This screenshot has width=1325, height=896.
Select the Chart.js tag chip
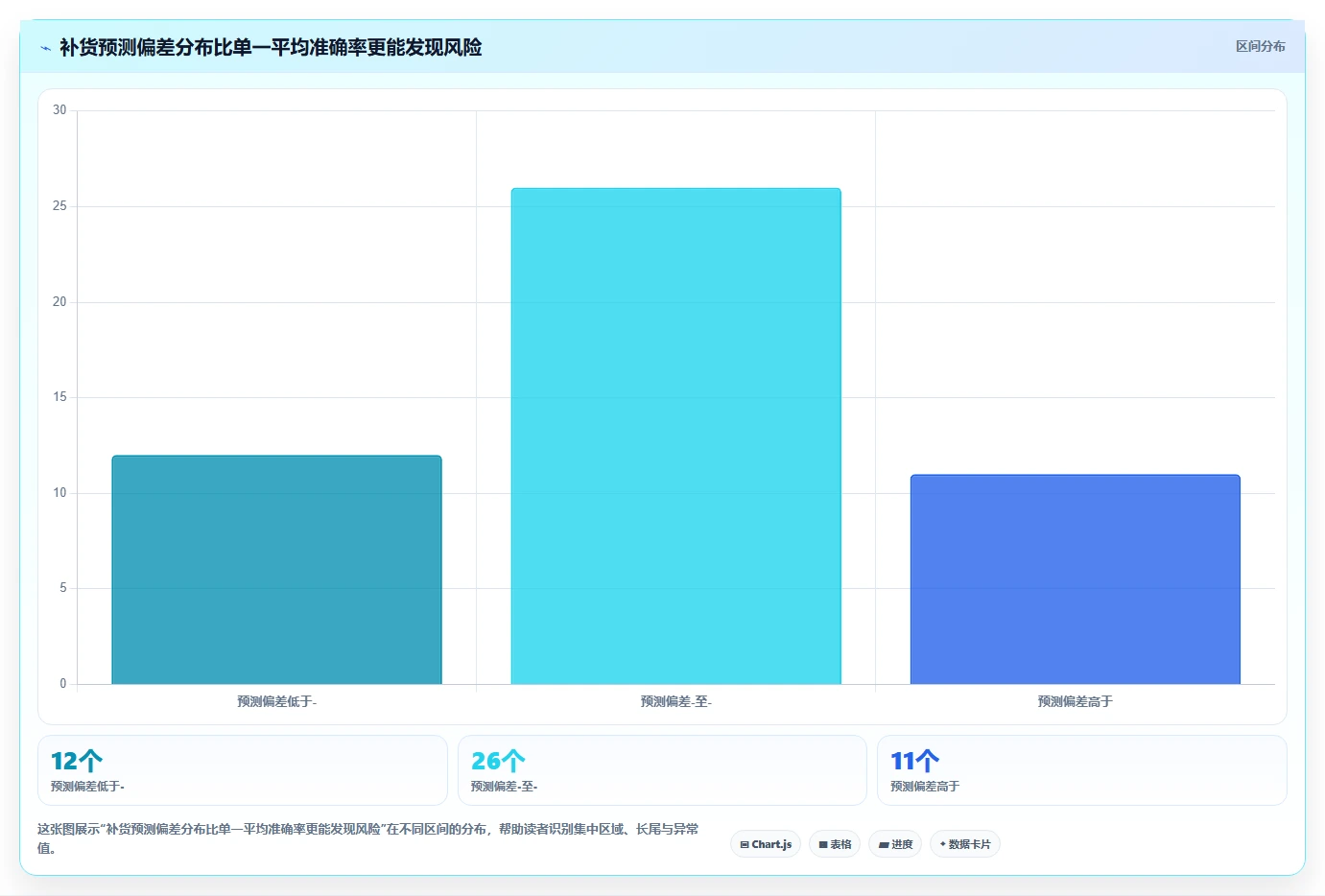click(x=766, y=844)
